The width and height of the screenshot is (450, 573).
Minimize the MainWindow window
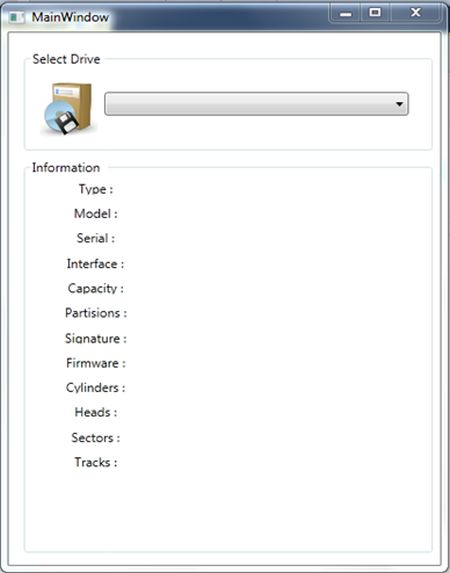[345, 14]
